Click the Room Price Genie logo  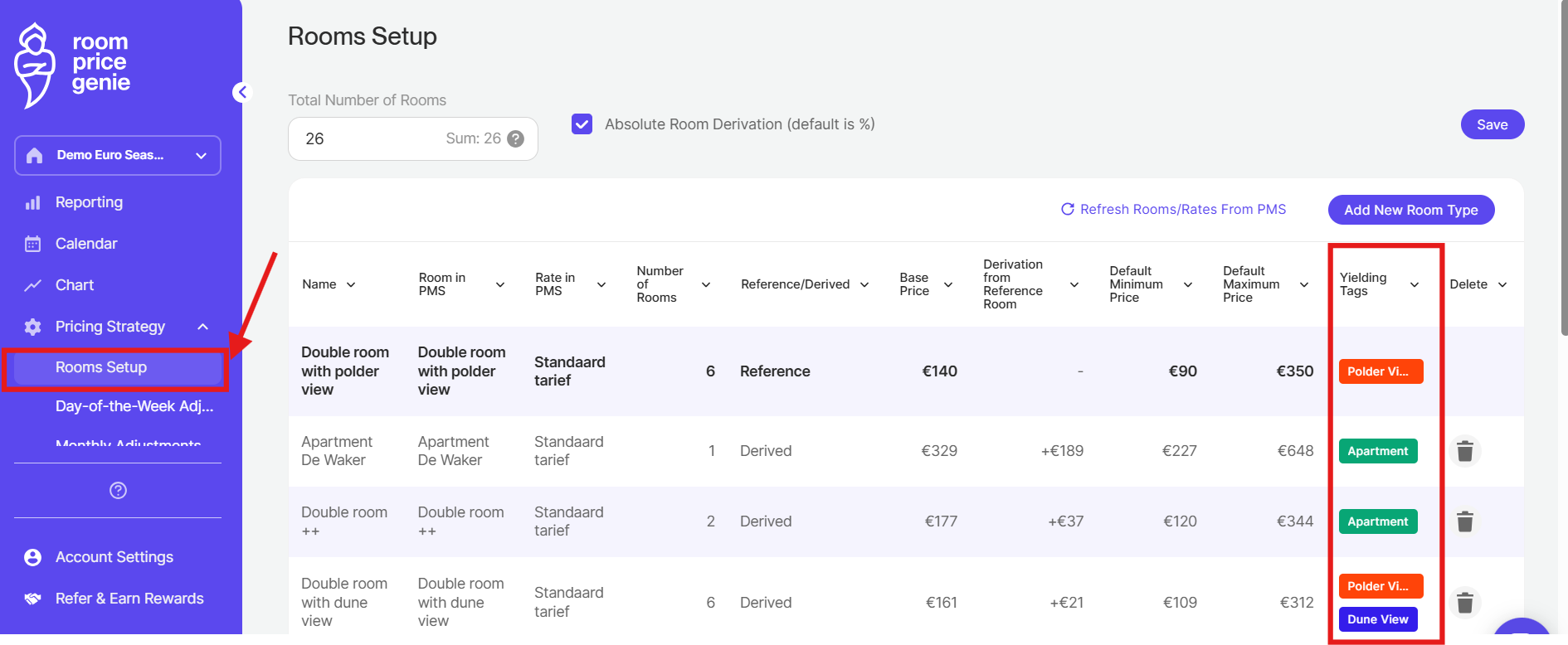click(73, 64)
